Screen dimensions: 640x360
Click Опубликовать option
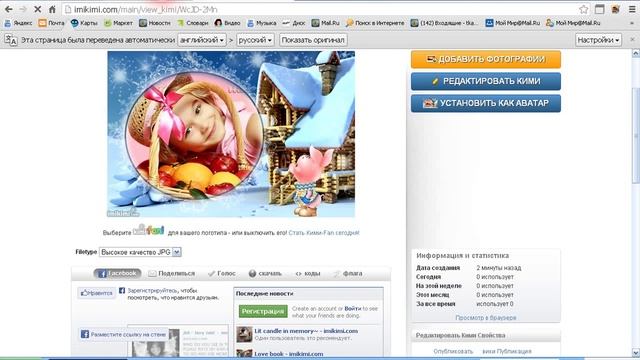(x=453, y=351)
